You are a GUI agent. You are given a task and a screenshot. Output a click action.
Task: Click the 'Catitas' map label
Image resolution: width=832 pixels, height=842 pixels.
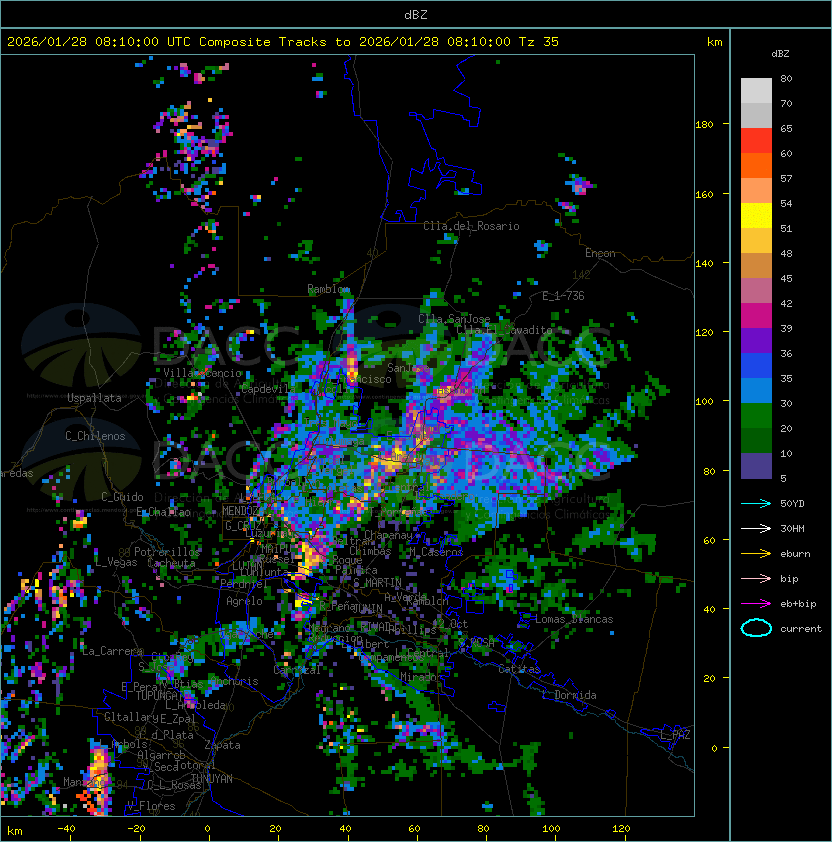click(x=519, y=669)
